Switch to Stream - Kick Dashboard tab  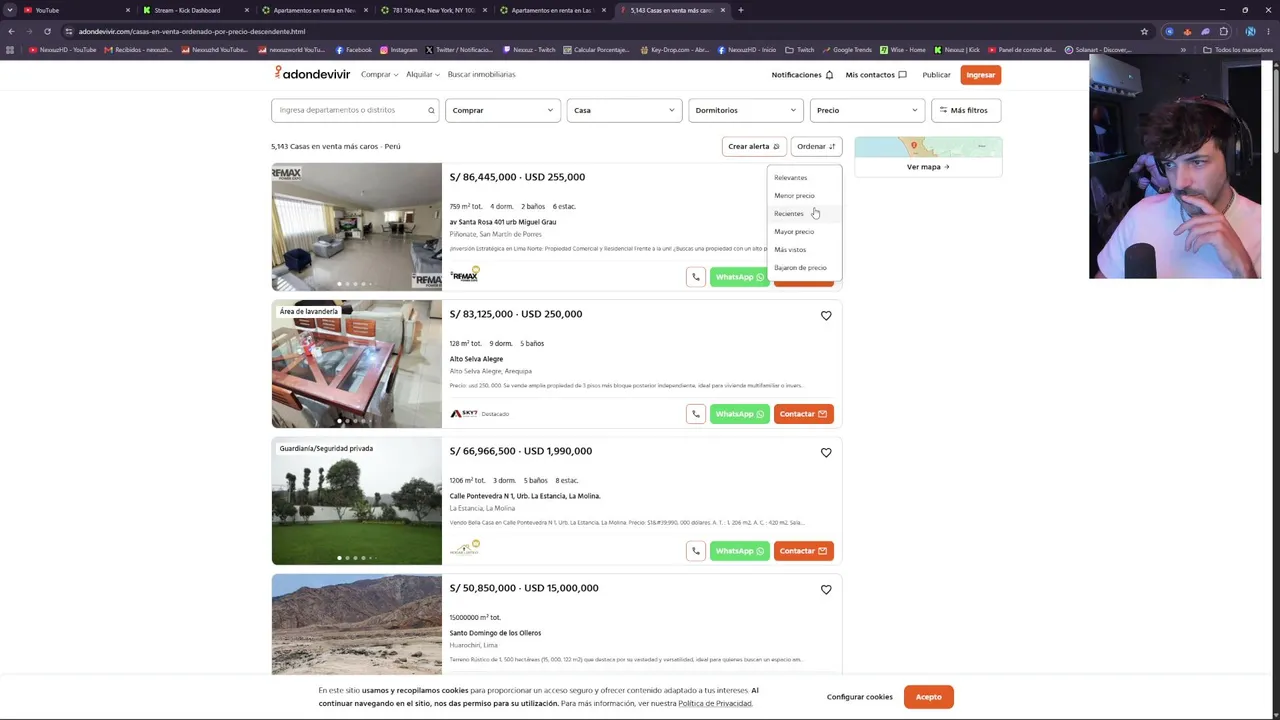pyautogui.click(x=194, y=10)
